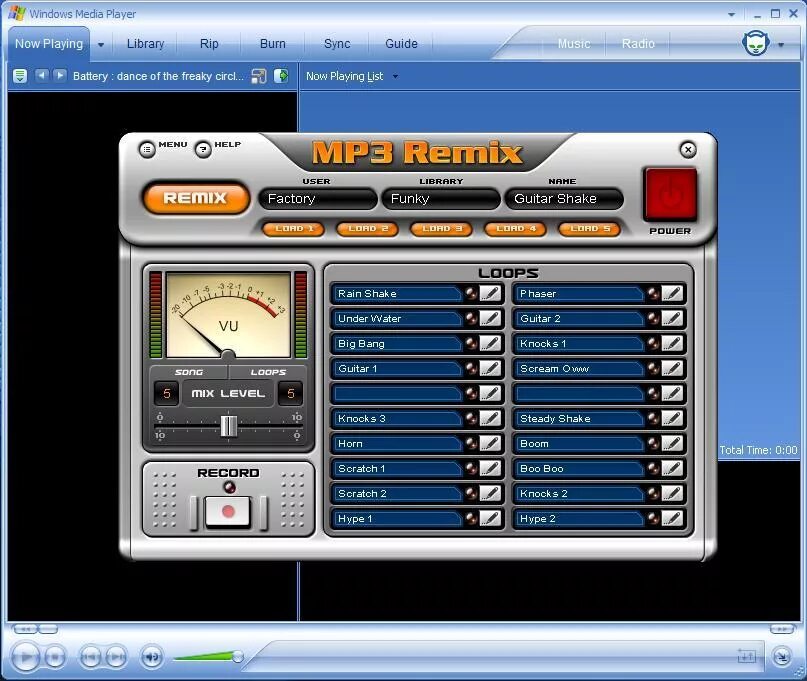Expand the Now Playing tab dropdown arrow

101,45
